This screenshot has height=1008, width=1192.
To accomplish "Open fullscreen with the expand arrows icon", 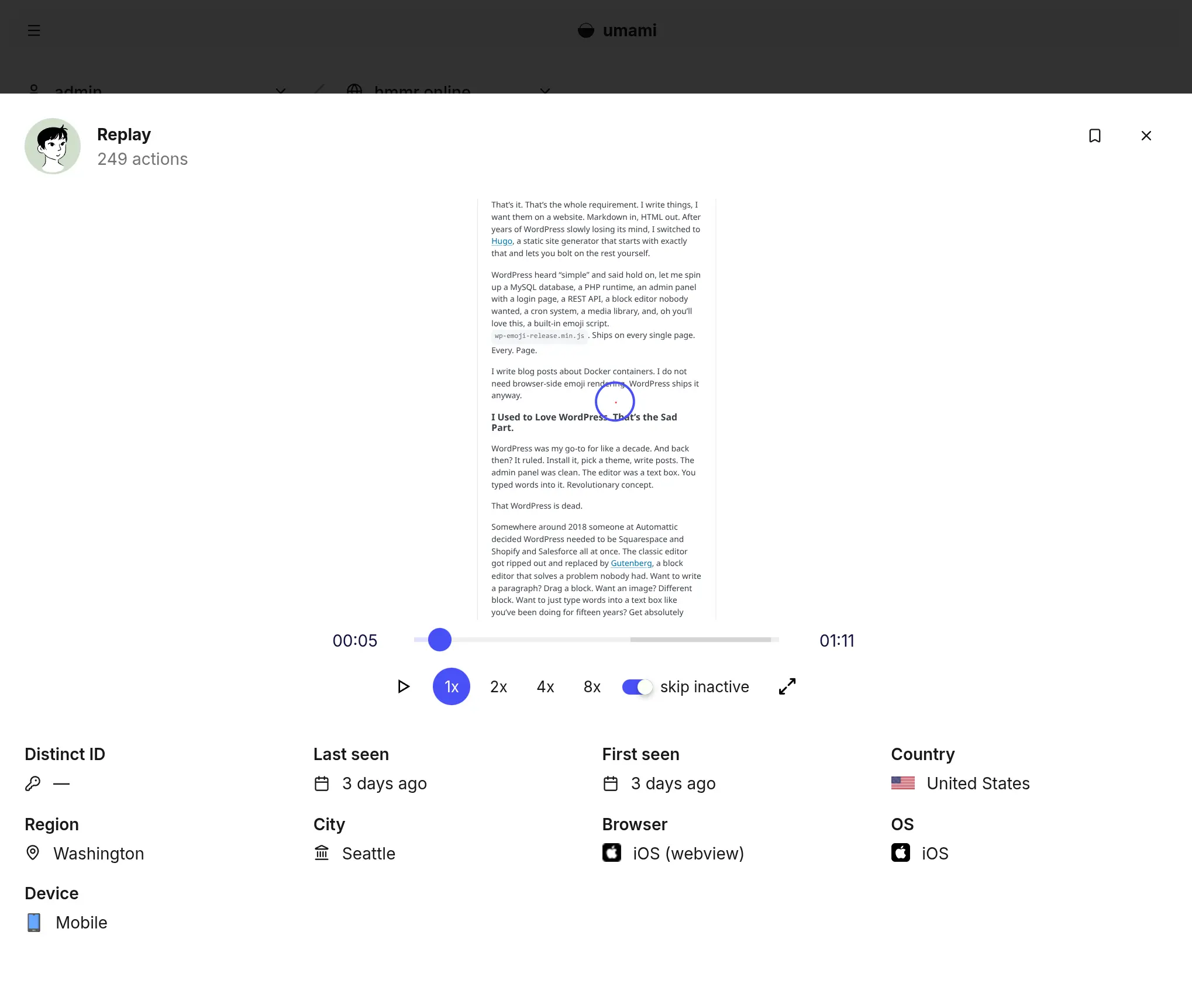I will [x=787, y=686].
